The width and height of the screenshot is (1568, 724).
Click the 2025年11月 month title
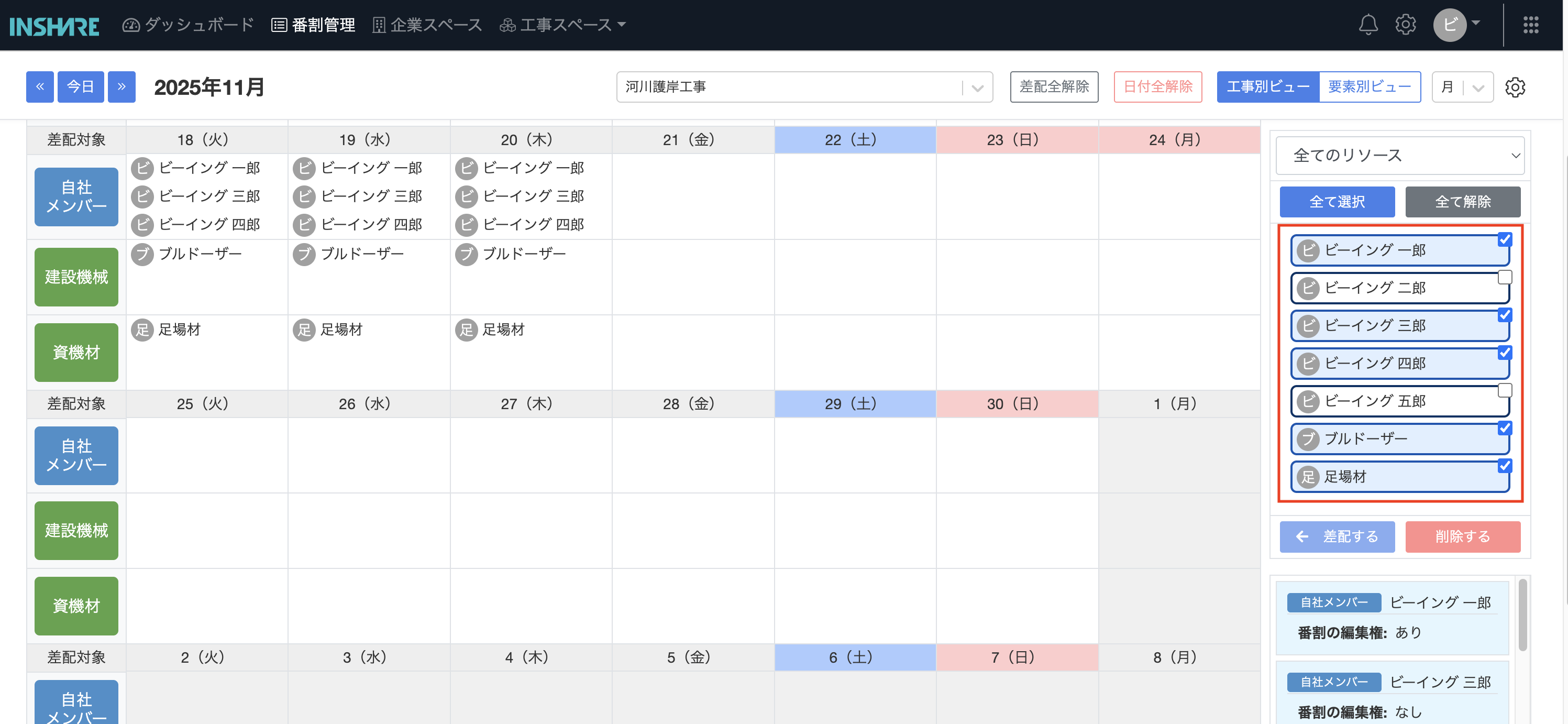(x=209, y=87)
